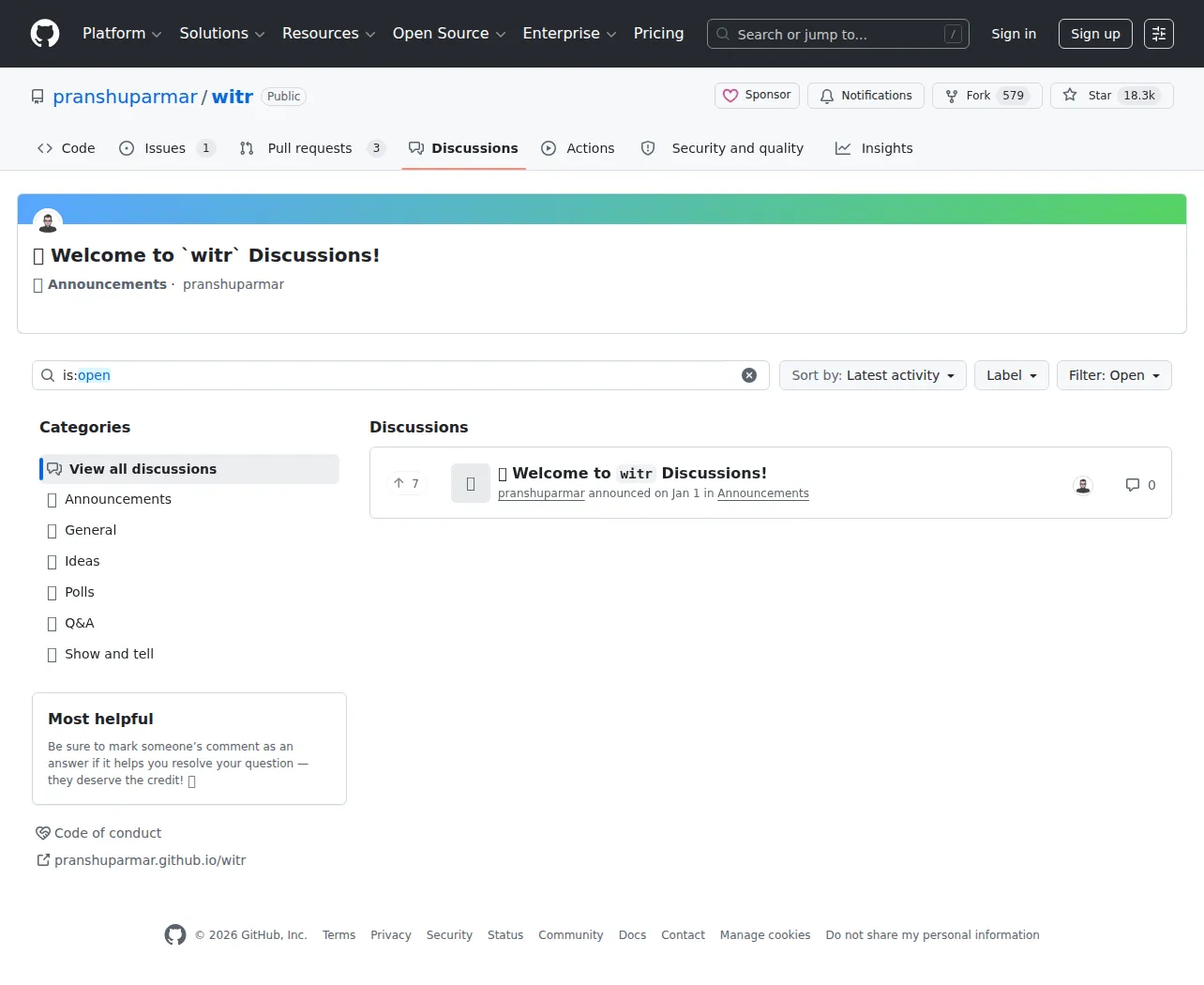Click the discussion category emoji tile

click(471, 483)
